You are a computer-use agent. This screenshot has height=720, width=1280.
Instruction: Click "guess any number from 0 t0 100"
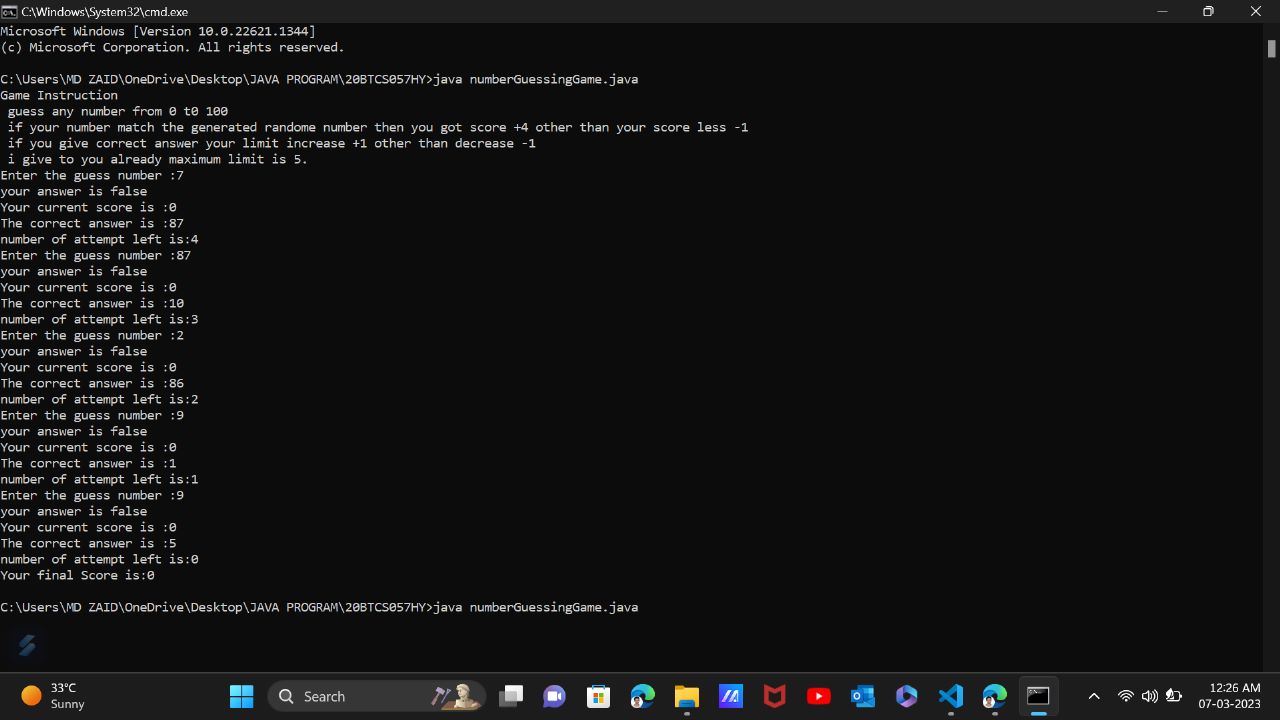[117, 111]
